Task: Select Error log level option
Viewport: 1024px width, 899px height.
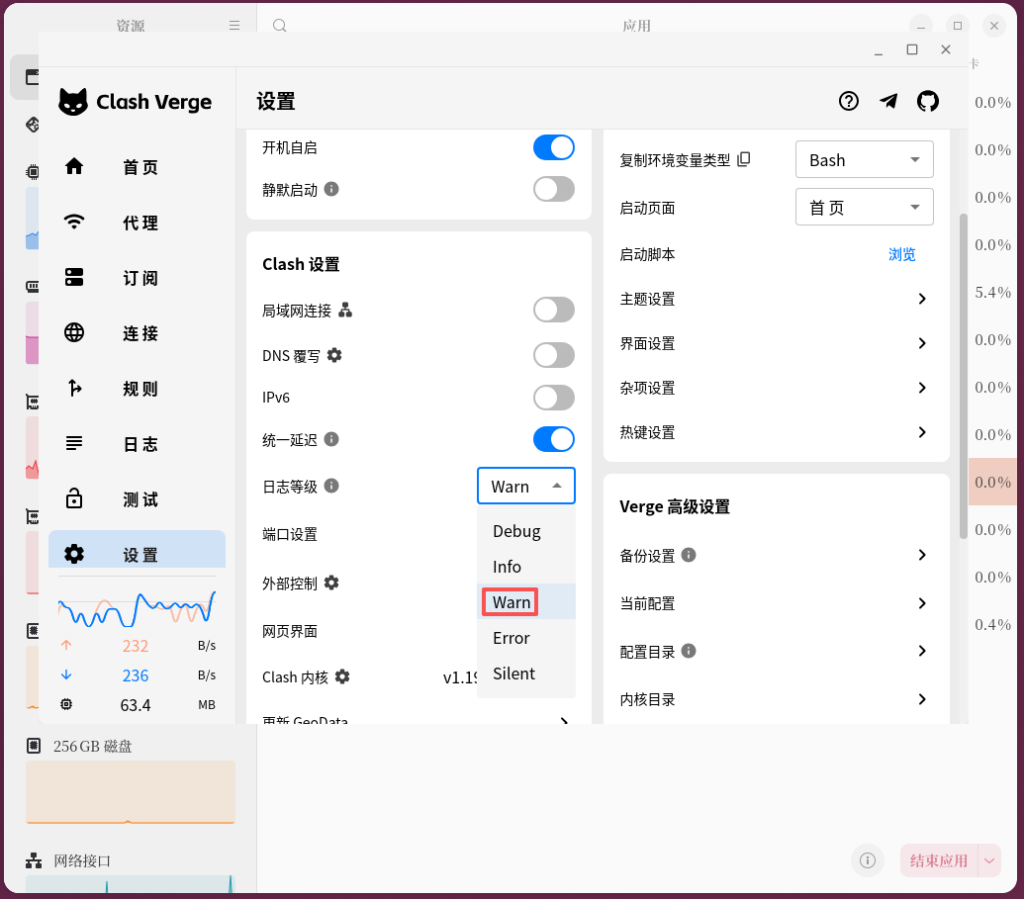Action: (526, 638)
